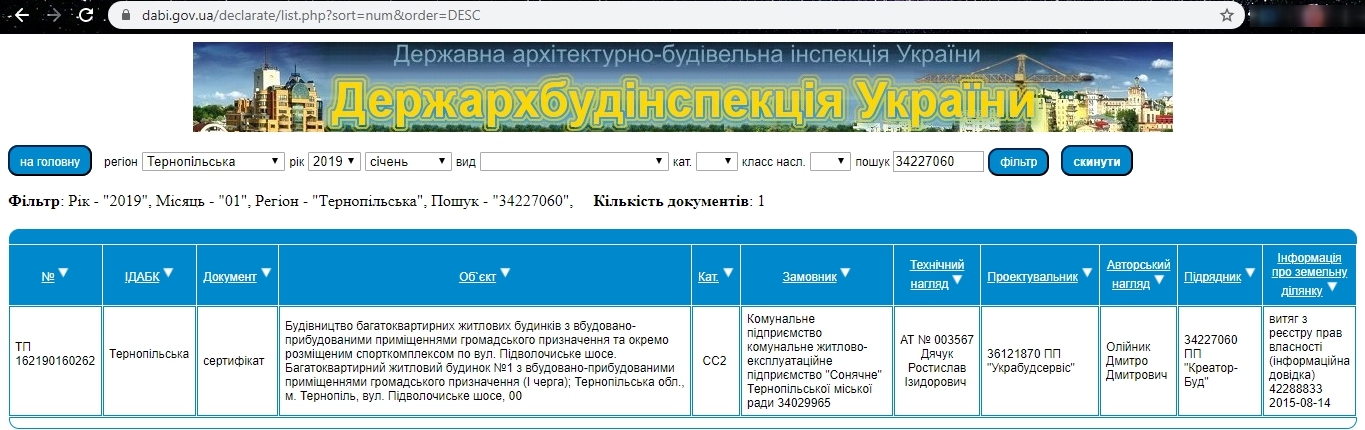This screenshot has width=1365, height=430.
Task: Select the cell ТП 162190160262
Action: (55, 361)
